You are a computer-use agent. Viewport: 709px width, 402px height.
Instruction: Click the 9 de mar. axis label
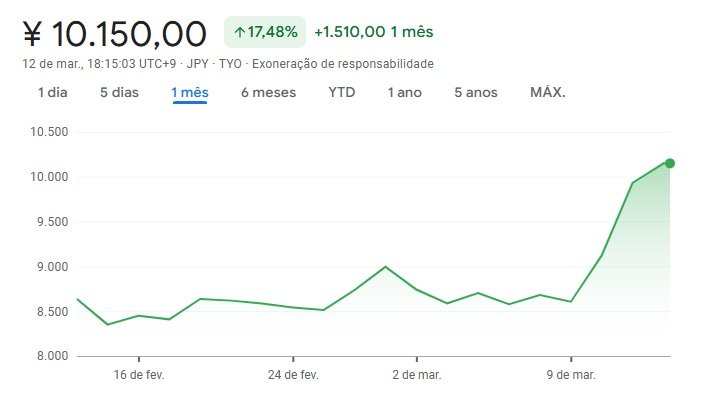click(571, 375)
